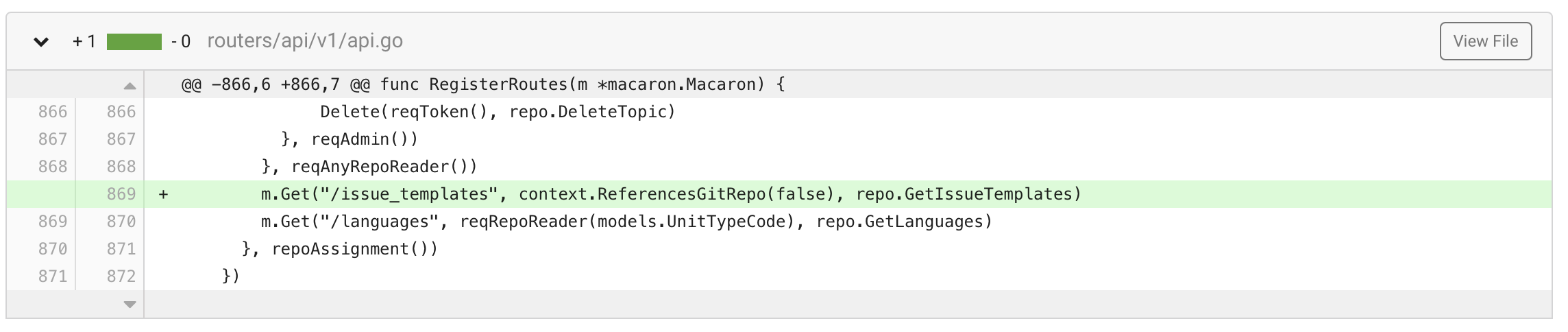Click the added issue_templates code line
The image size is (1568, 332).
tap(671, 194)
